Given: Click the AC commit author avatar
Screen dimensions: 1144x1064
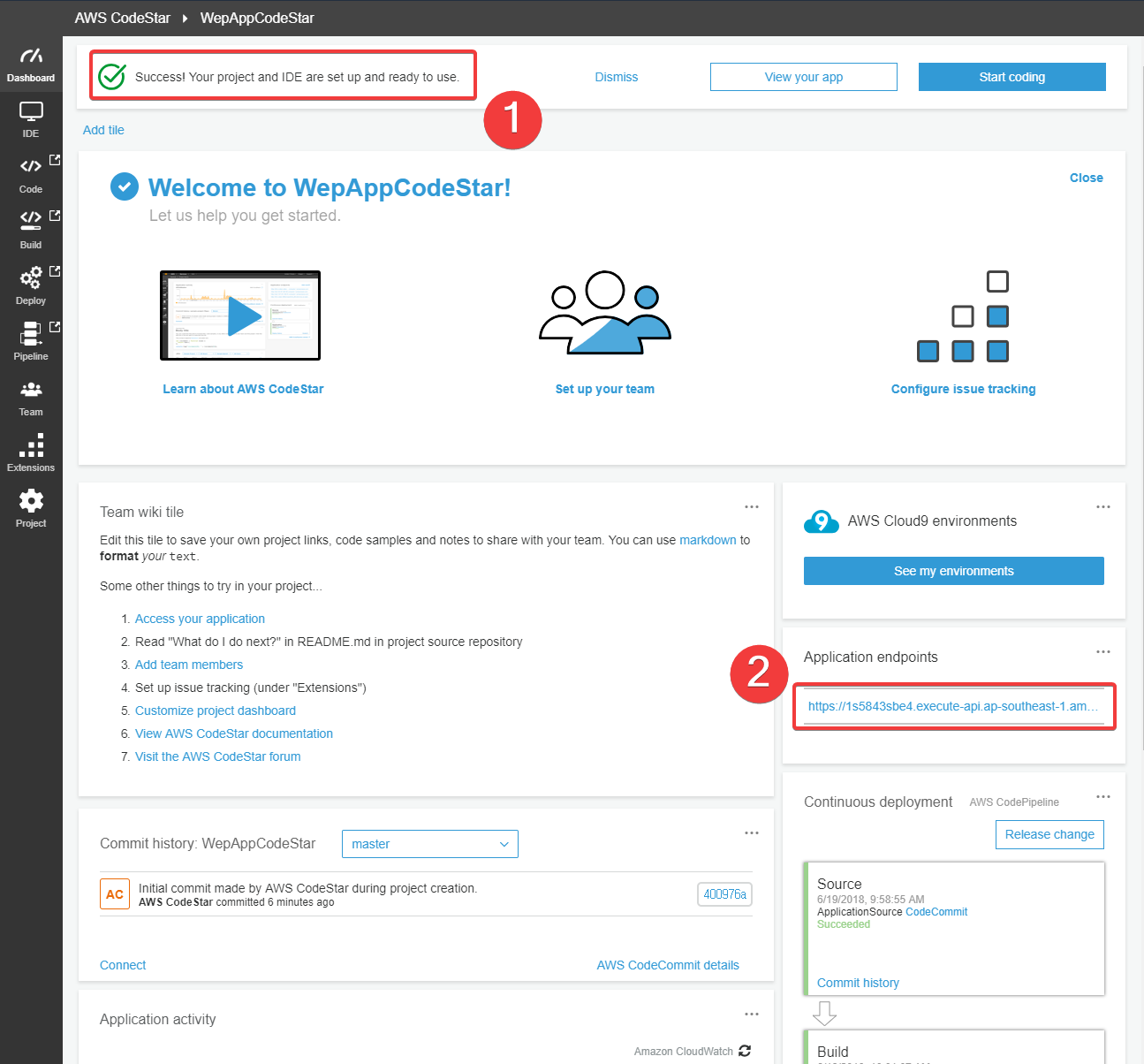Looking at the screenshot, I should tap(115, 894).
